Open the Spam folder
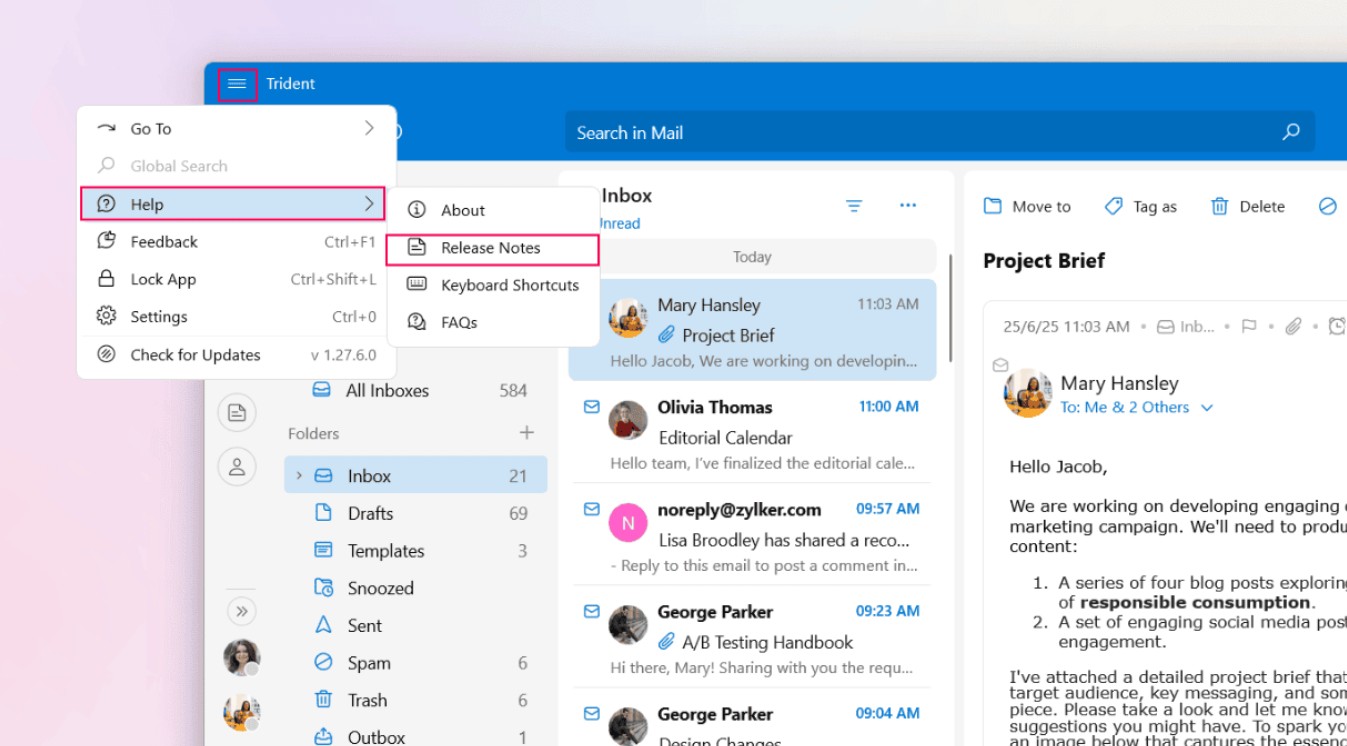 pyautogui.click(x=416, y=663)
